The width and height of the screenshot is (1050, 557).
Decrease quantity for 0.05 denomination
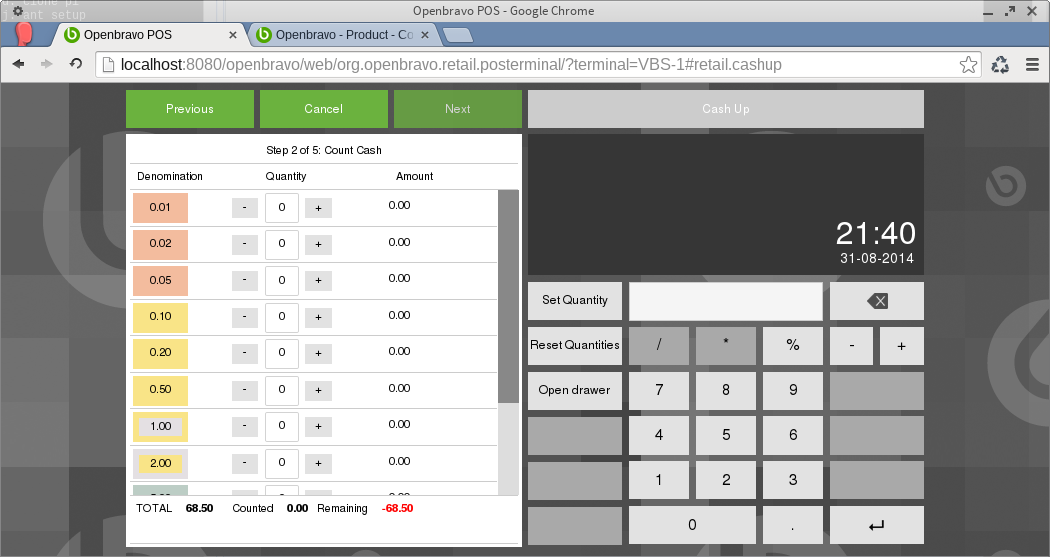point(244,281)
